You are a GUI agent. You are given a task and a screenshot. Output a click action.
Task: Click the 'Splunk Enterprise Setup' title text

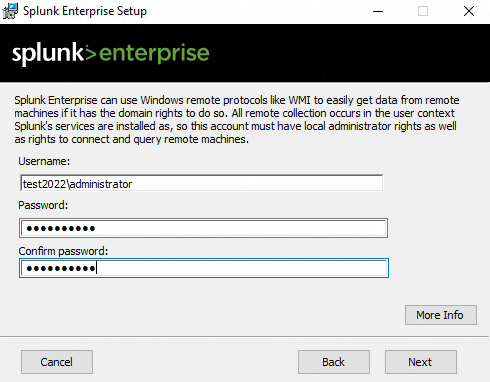click(x=85, y=11)
